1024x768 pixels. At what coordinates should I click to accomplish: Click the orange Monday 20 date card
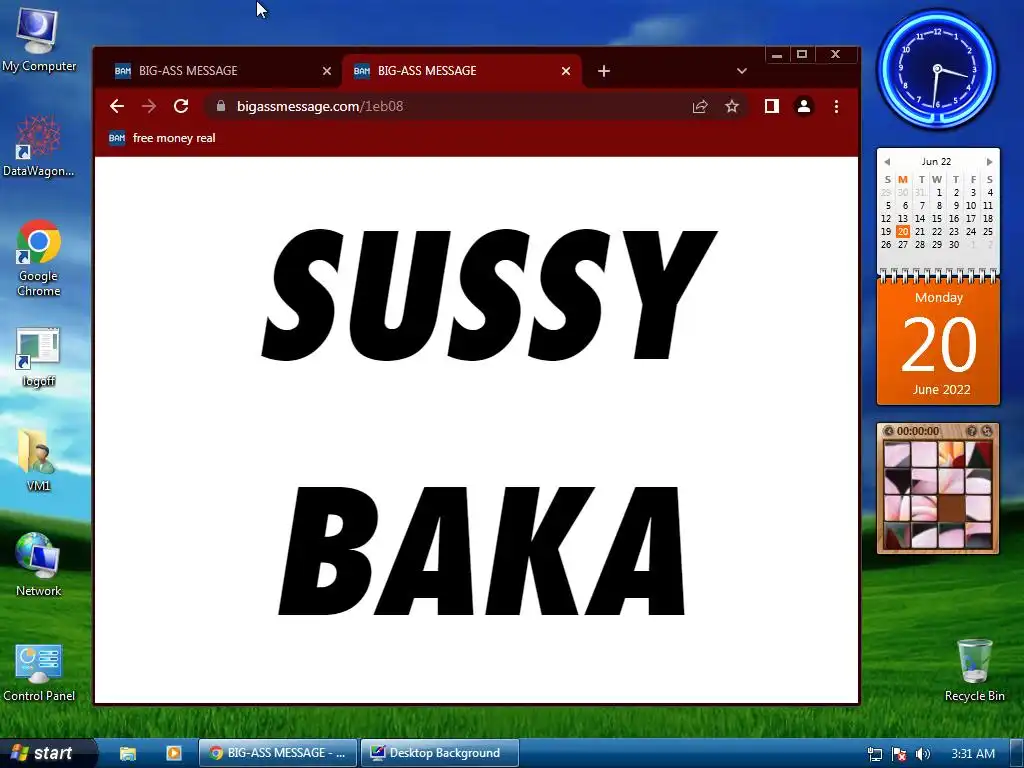point(938,342)
